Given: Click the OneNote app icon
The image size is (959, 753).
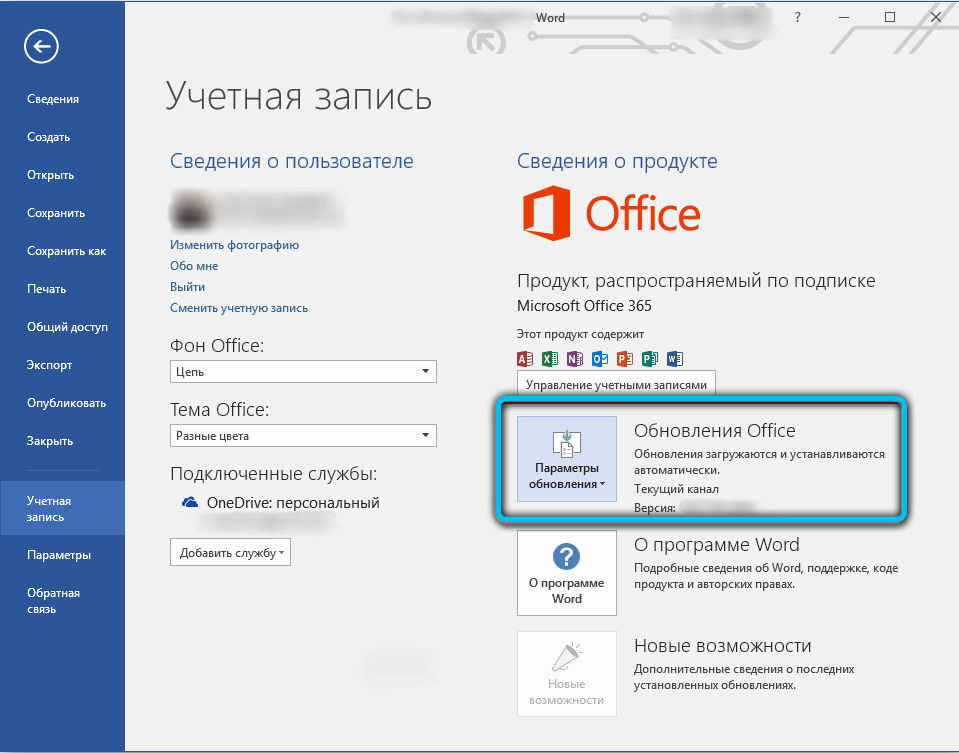Looking at the screenshot, I should [575, 359].
